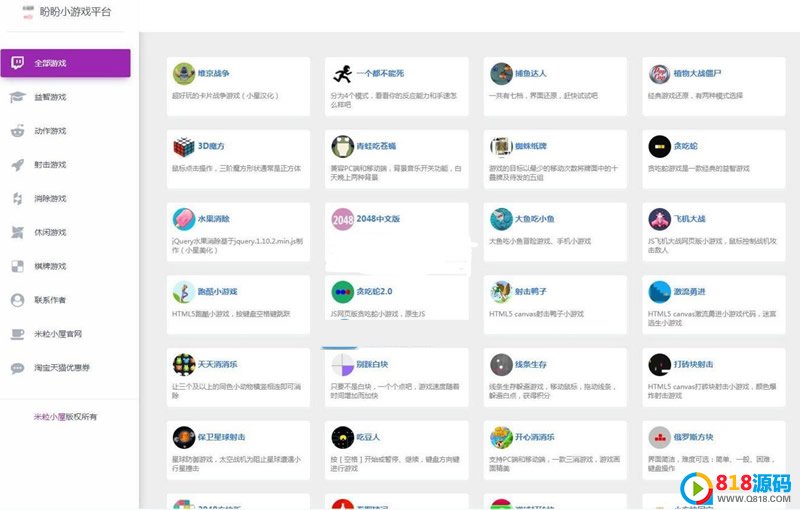This screenshot has width=800, height=510.
Task: Select the 动作游戏 sidebar icon
Action: (x=17, y=131)
